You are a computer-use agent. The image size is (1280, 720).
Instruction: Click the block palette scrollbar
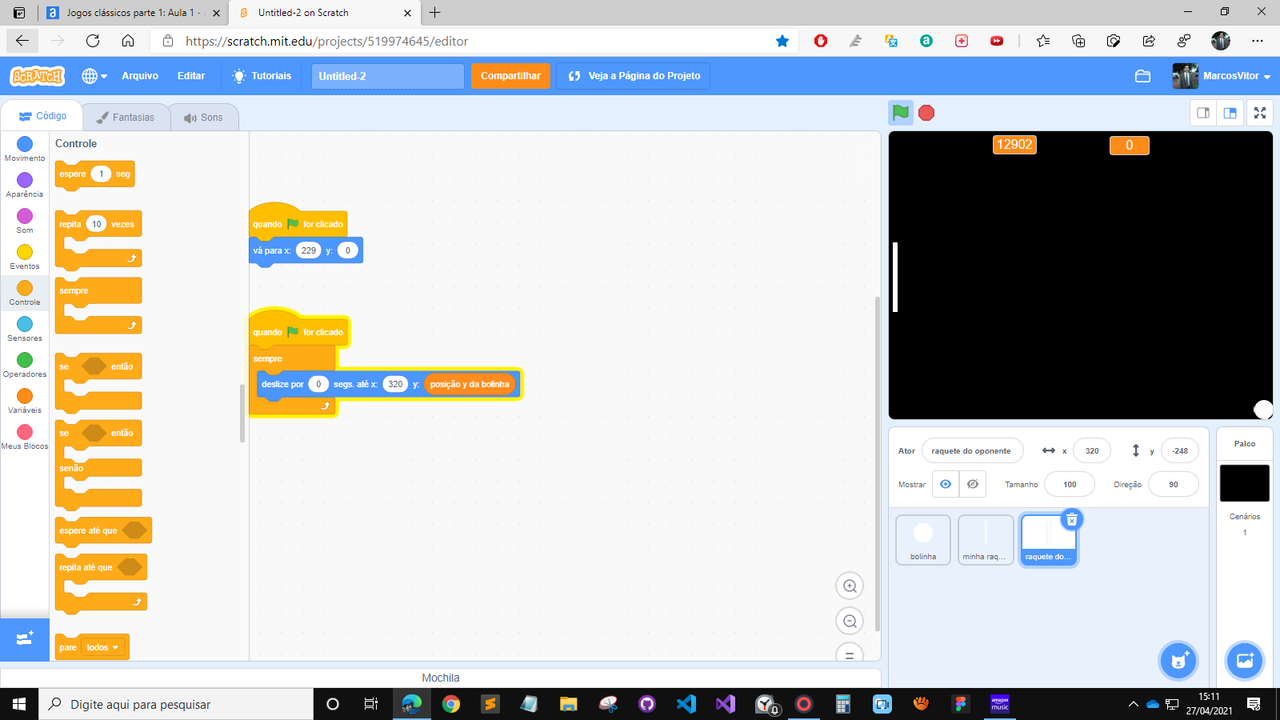coord(243,413)
